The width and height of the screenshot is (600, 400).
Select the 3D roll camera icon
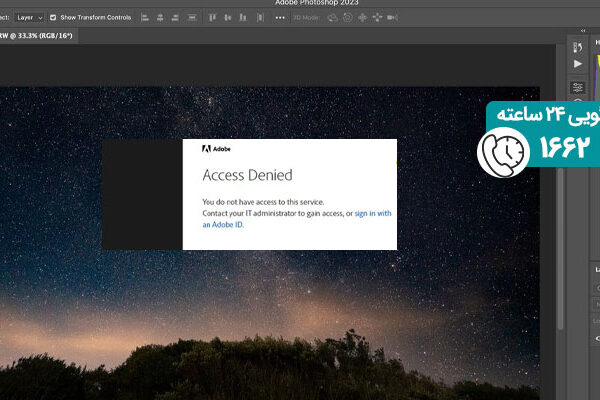pyautogui.click(x=347, y=18)
